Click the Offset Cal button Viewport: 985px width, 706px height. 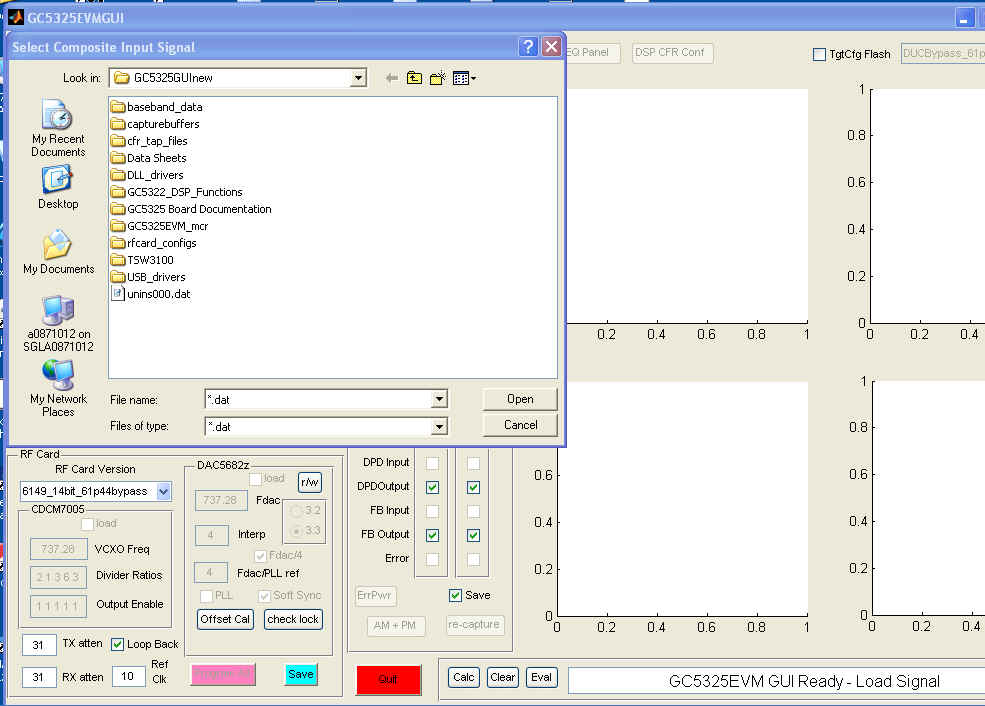225,619
